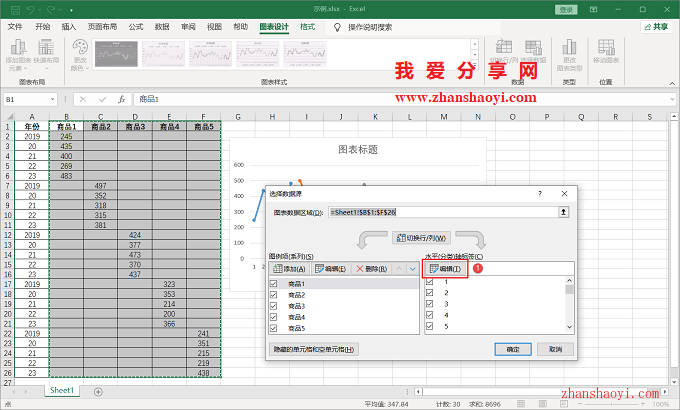Click chart styles gallery down arrow
680x410 pixels.
coord(474,55)
